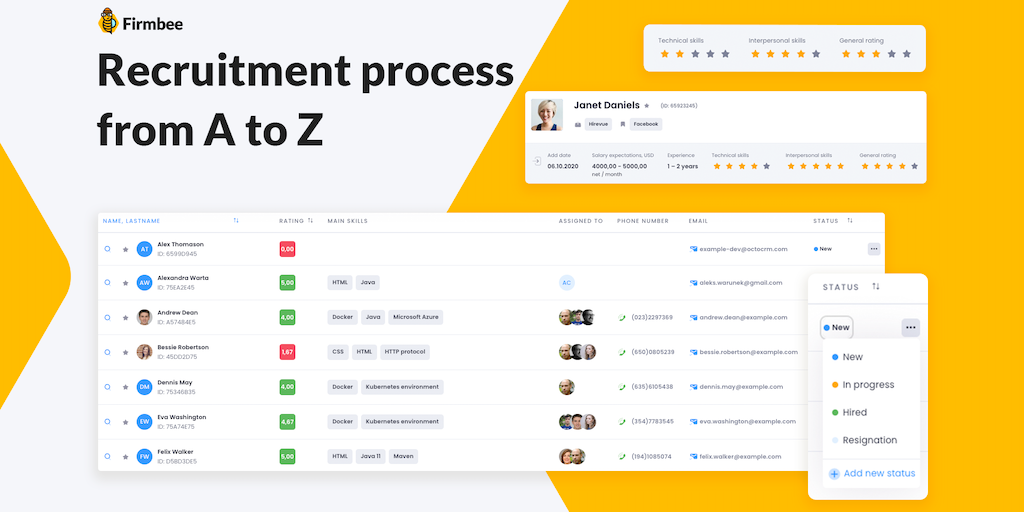This screenshot has height=512, width=1024.
Task: Click the FW avatar for Felix Walker
Action: (144, 456)
